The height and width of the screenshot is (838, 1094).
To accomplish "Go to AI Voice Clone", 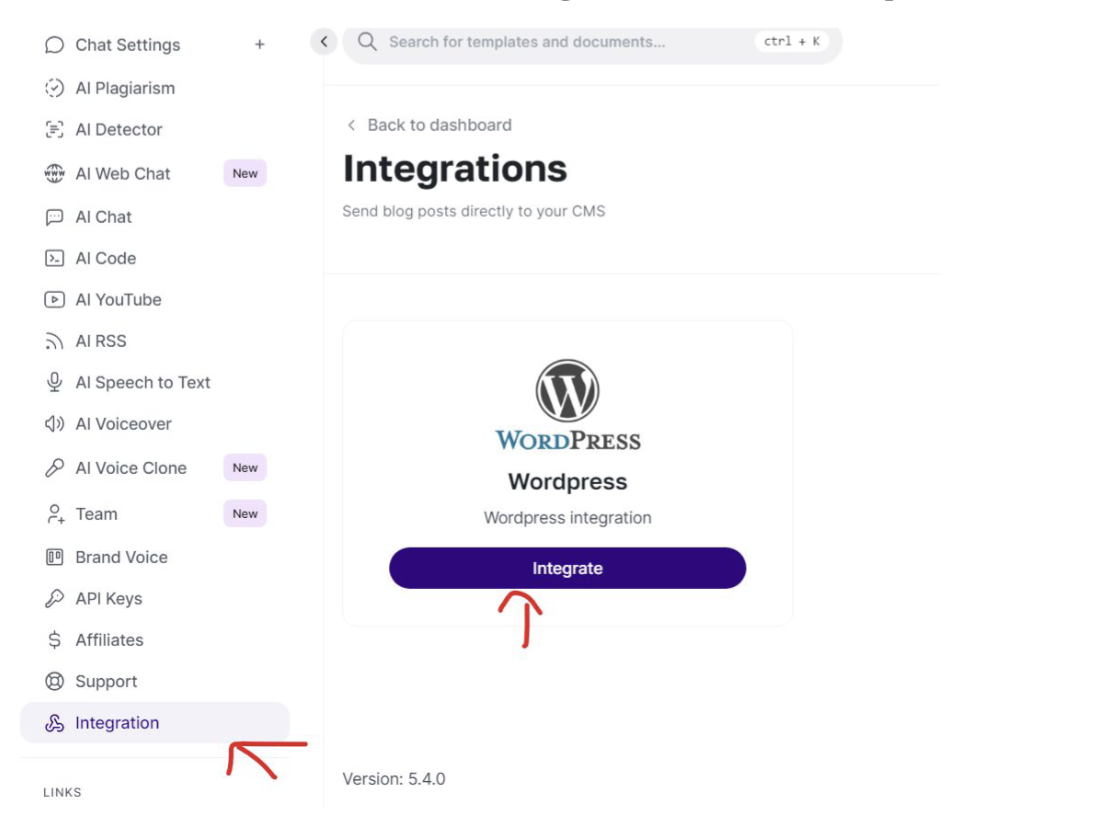I will point(131,467).
